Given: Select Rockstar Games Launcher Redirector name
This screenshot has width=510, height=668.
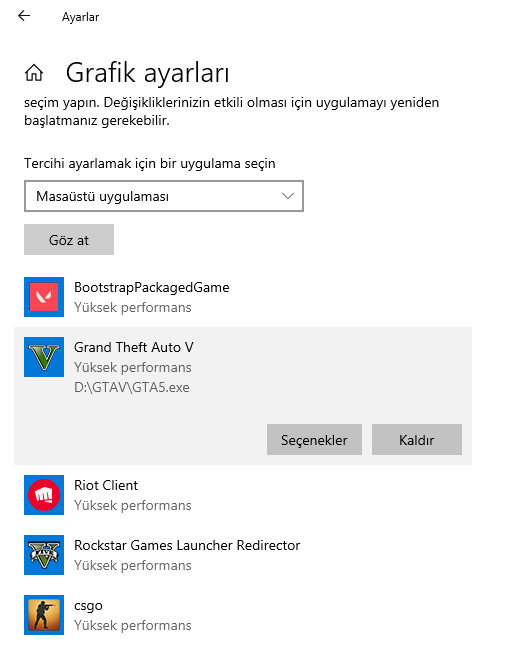Looking at the screenshot, I should (x=187, y=545).
